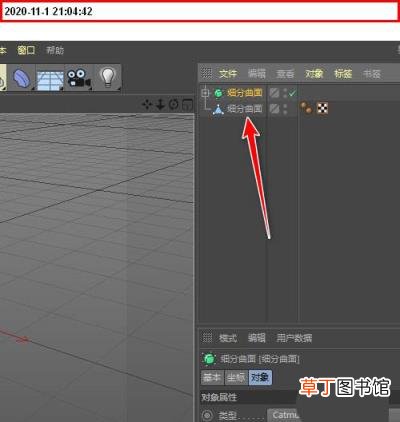Image resolution: width=400 pixels, height=422 pixels.
Task: Add a light using the bulb icon
Action: (x=108, y=77)
